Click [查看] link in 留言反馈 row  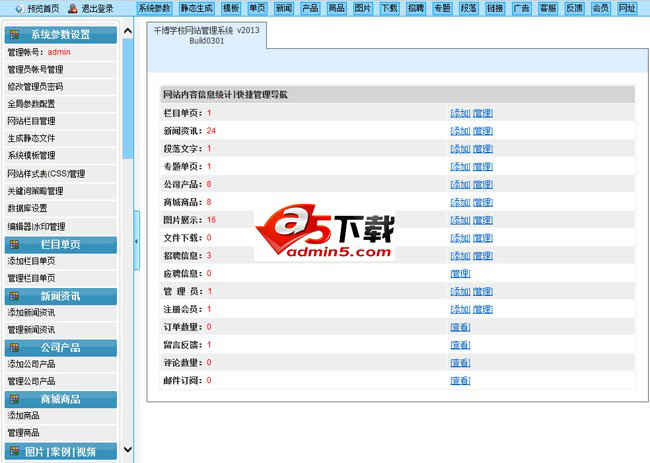[460, 345]
